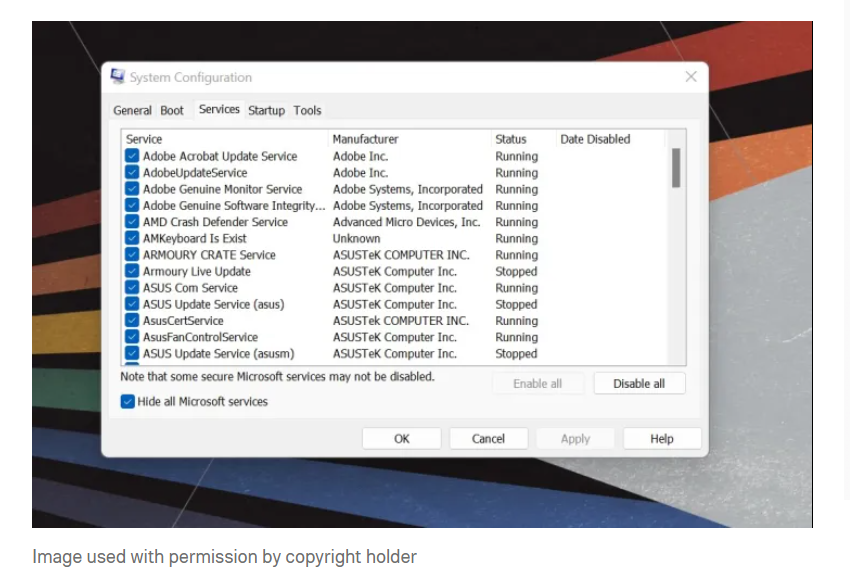This screenshot has height=572, width=850.
Task: Select the 'AMKeyboard Is Exist' service name
Action: pos(195,239)
